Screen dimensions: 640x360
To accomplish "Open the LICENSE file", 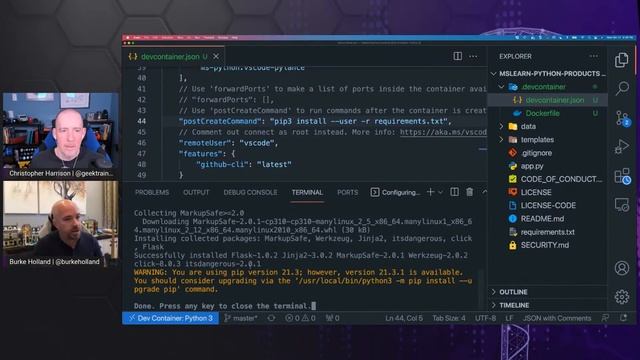I will click(x=548, y=192).
